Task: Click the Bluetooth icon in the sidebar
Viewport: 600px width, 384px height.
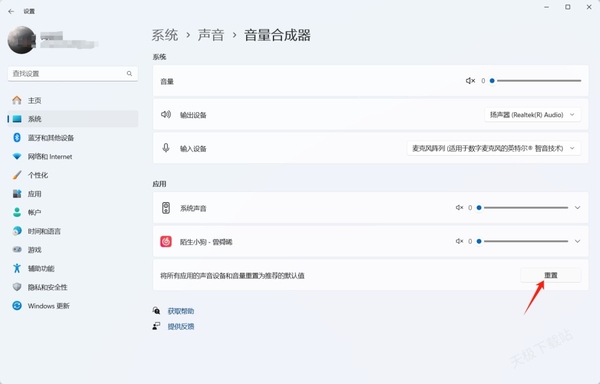Action: coord(17,137)
